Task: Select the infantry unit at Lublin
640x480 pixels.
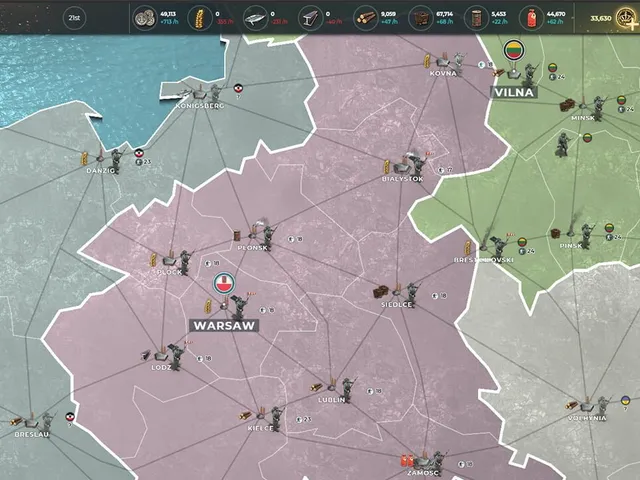Action: [x=347, y=390]
